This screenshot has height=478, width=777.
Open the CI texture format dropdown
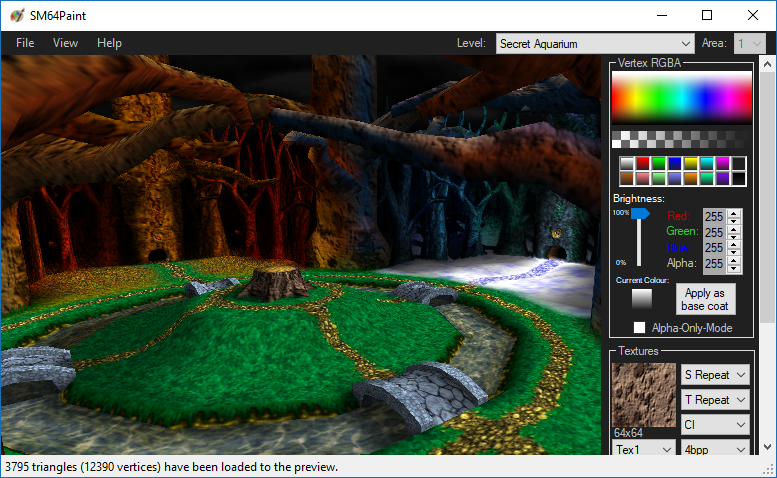coord(715,425)
